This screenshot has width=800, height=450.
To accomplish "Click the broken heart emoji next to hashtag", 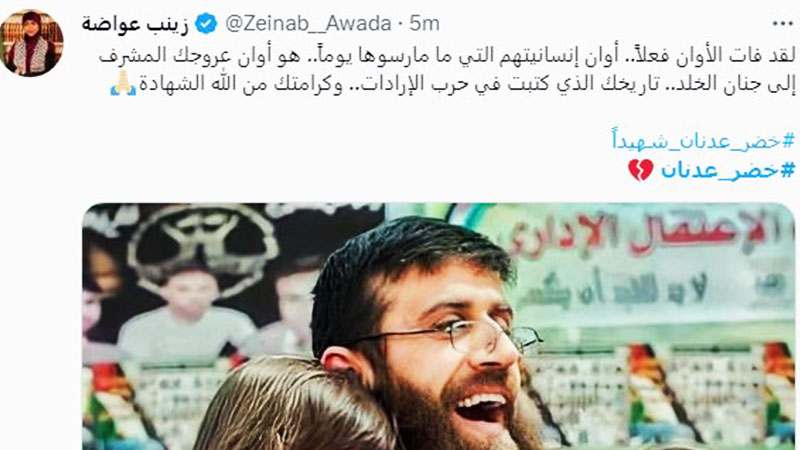I will coord(640,170).
